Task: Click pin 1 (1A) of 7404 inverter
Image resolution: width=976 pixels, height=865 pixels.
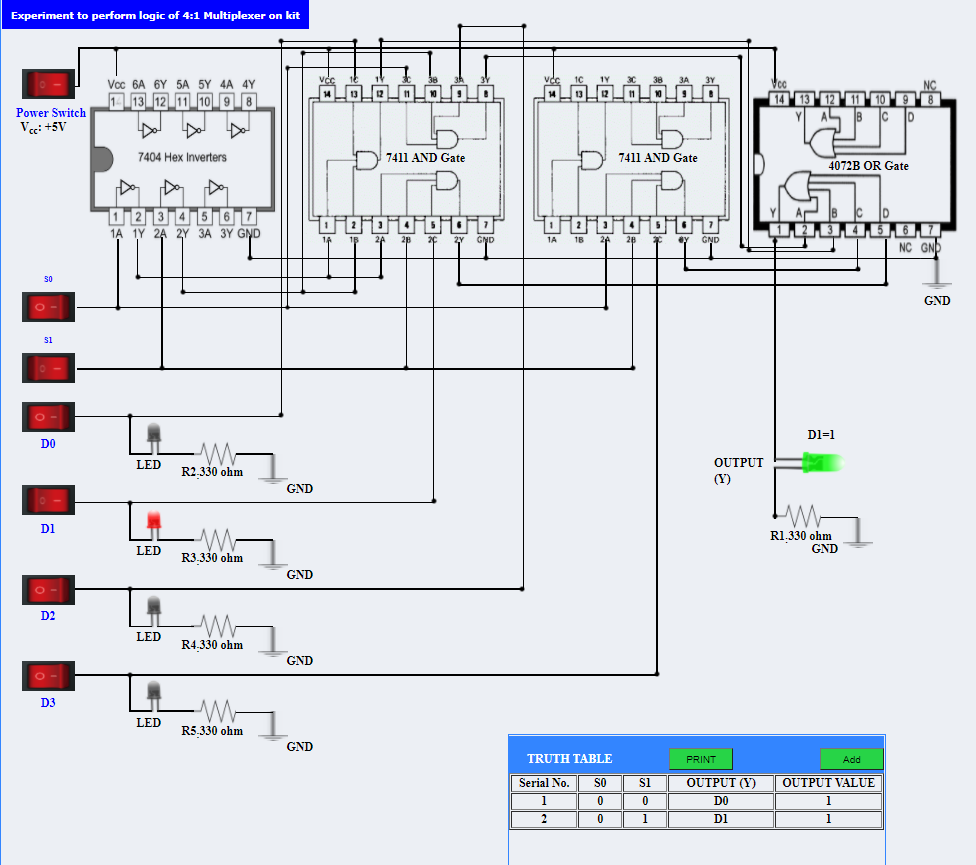Action: [116, 217]
